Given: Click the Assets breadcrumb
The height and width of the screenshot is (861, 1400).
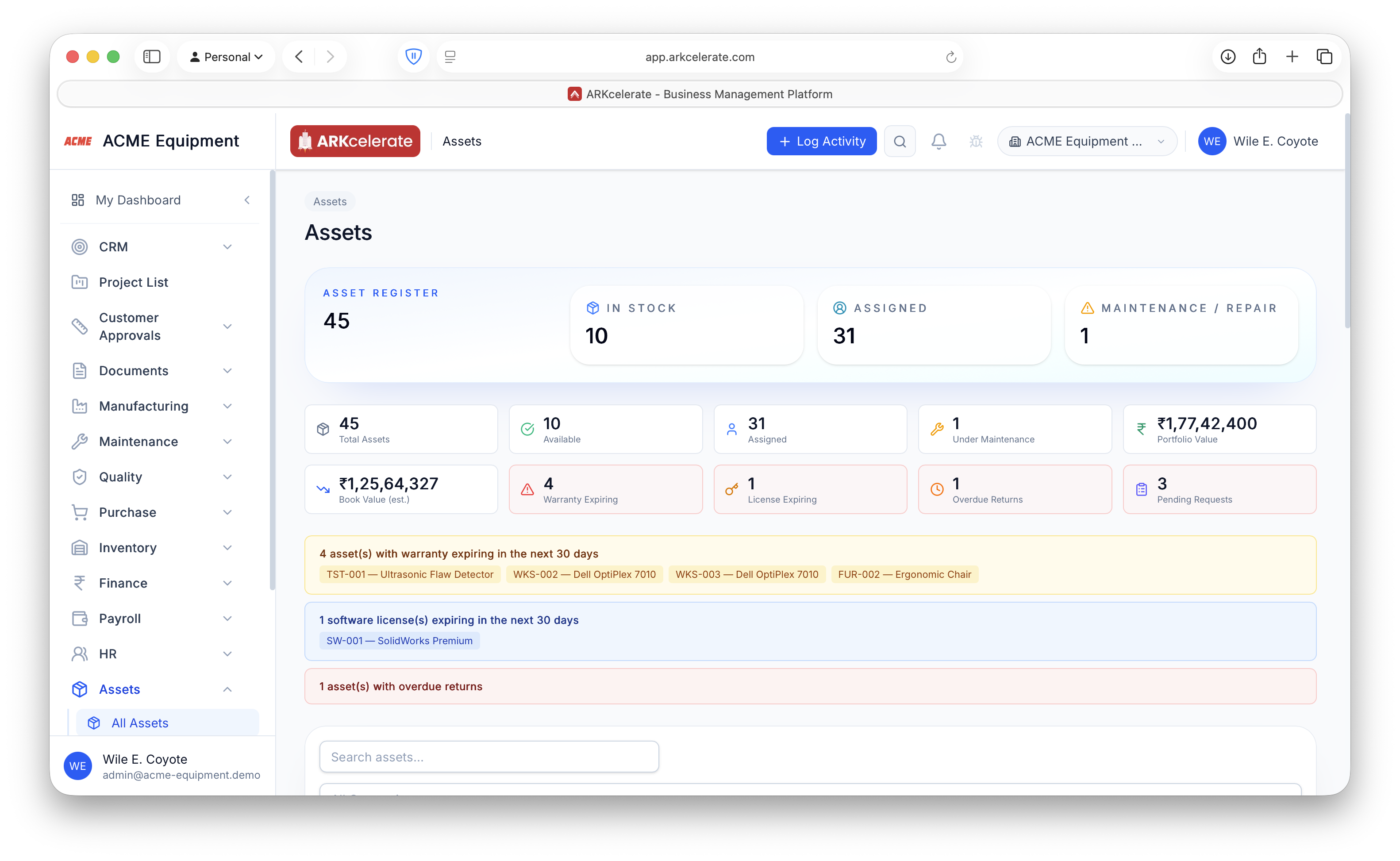Looking at the screenshot, I should (330, 202).
